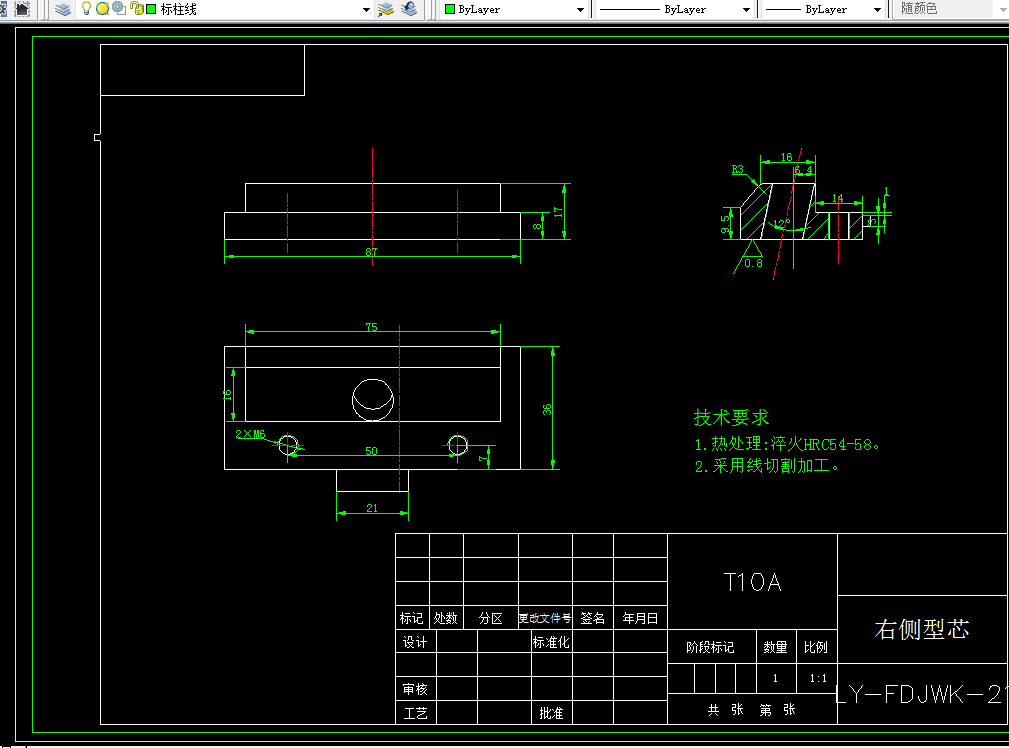Click the 年月日 title block cell
1009x748 pixels.
pos(640,618)
